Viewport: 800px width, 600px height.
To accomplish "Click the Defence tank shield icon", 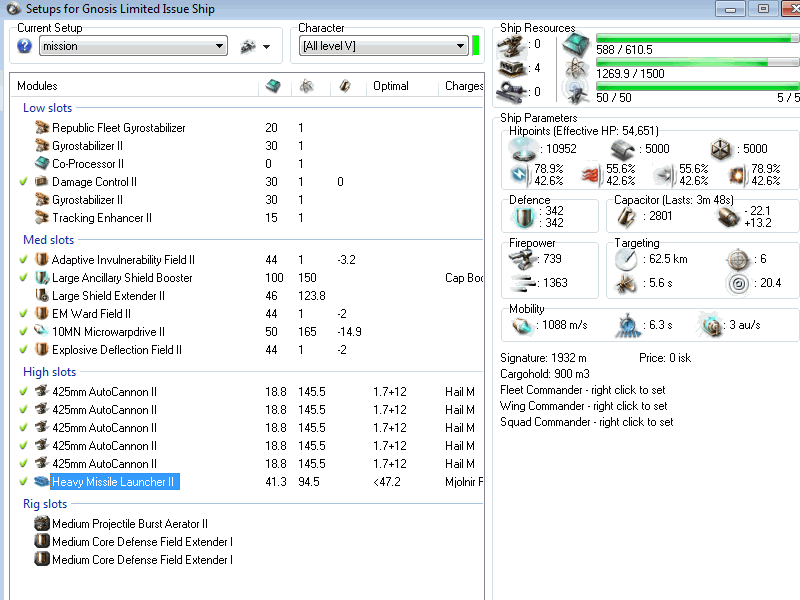I will point(523,217).
